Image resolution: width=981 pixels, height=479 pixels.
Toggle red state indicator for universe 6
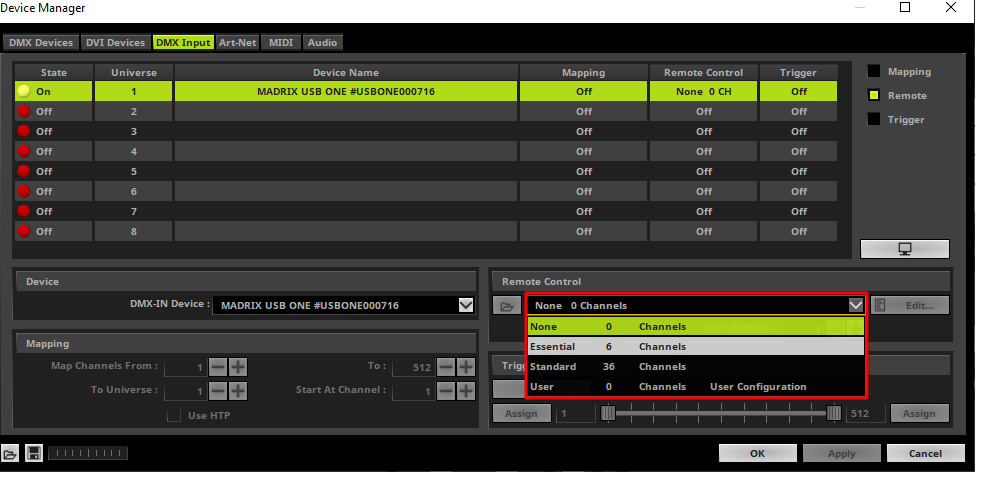[x=24, y=191]
